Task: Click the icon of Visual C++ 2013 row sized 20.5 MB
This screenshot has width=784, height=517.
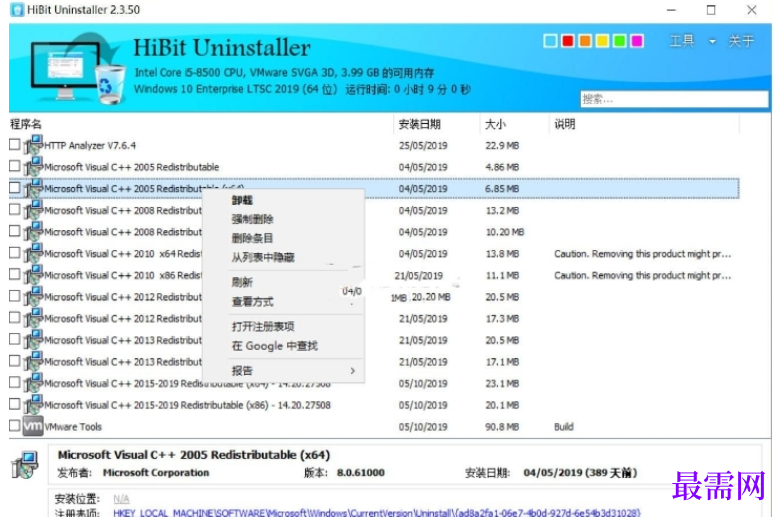Action: point(34,340)
